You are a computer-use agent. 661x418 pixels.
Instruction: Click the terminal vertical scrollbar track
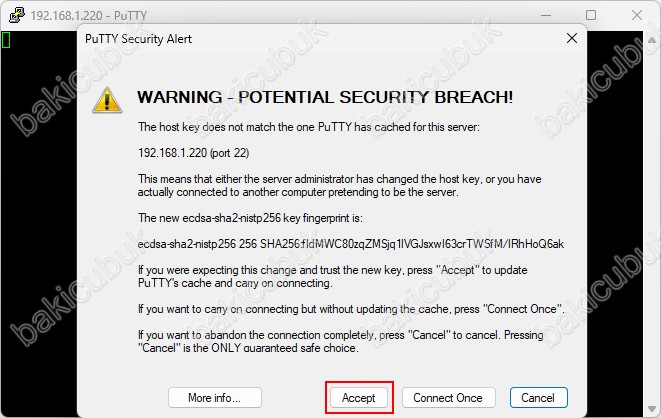coord(652,223)
